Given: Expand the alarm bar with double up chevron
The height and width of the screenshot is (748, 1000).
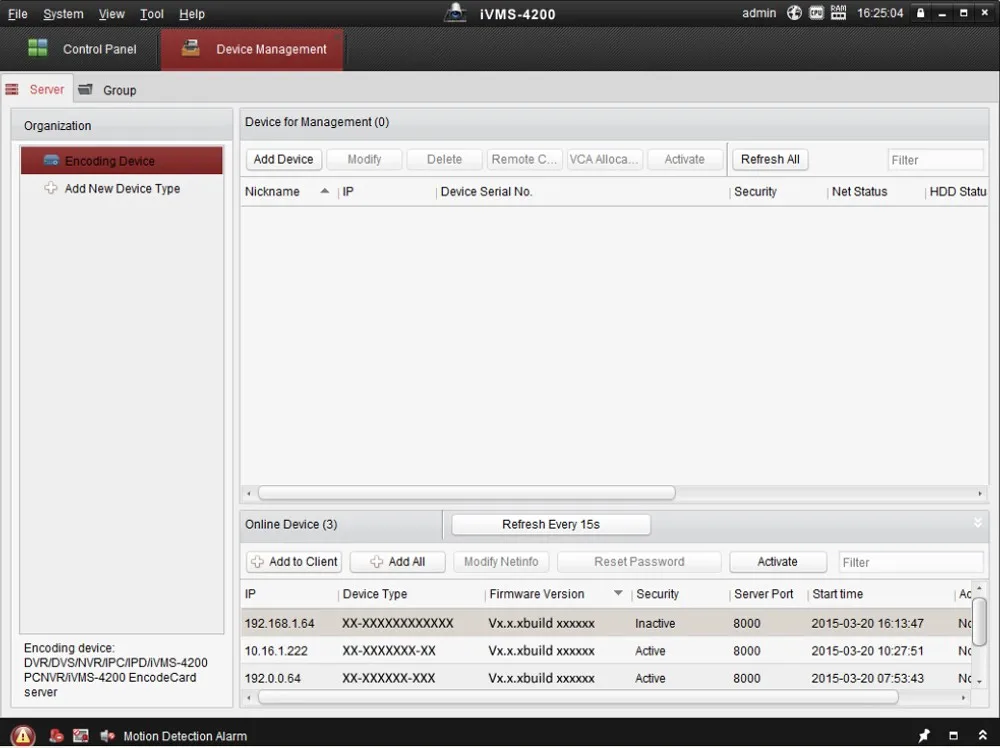Looking at the screenshot, I should point(982,736).
